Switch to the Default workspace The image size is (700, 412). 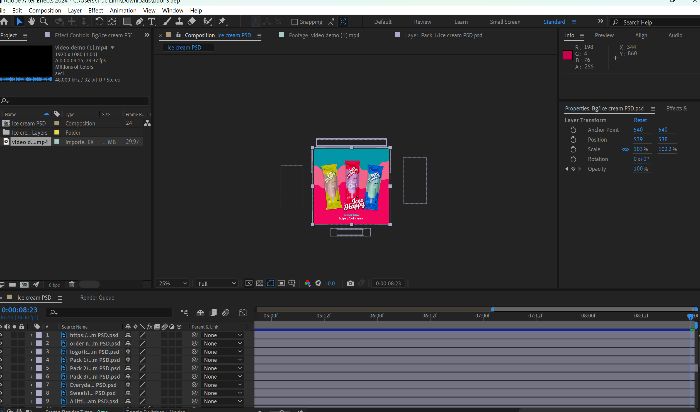pyautogui.click(x=383, y=22)
